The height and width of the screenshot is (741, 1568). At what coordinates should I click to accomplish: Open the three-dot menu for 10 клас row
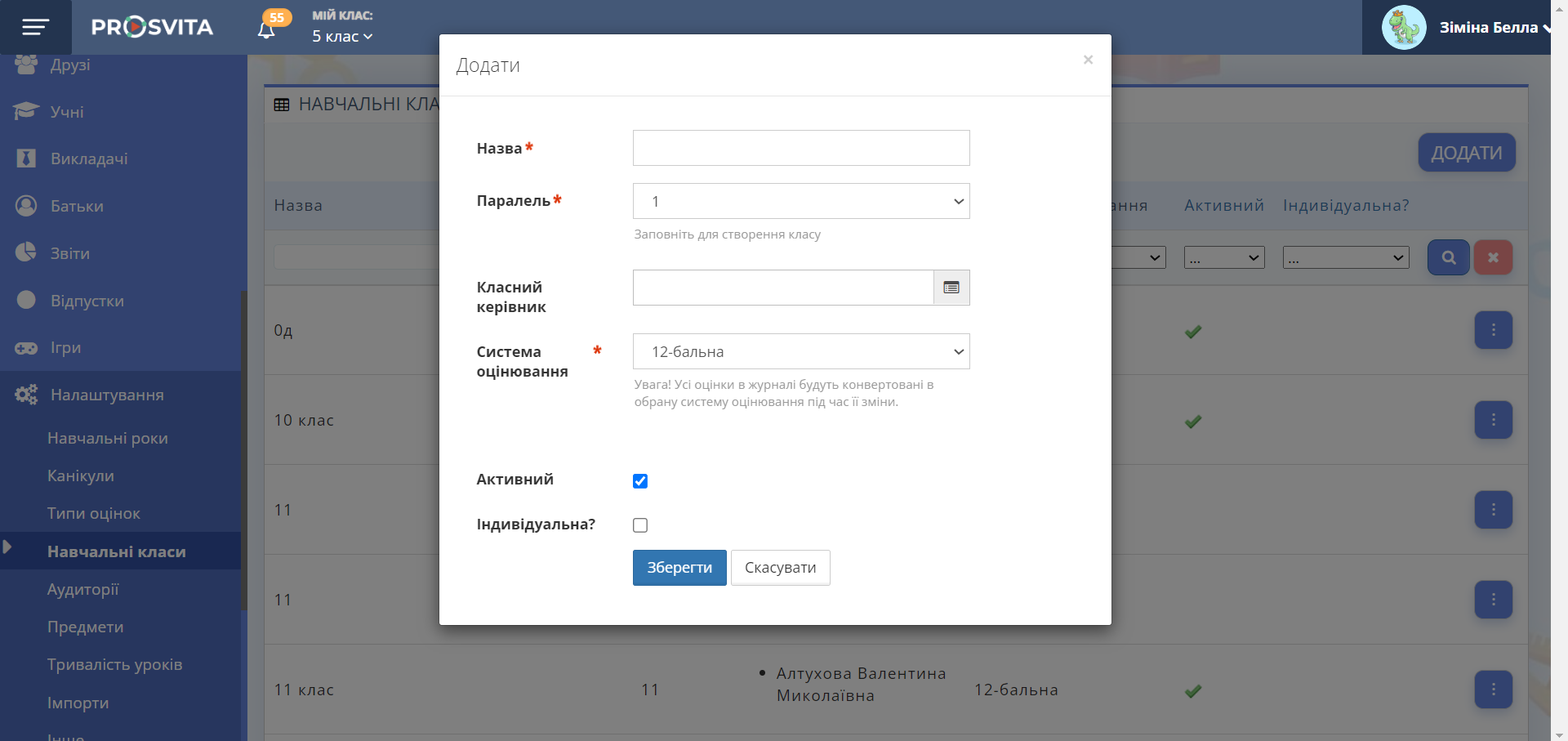click(x=1493, y=420)
